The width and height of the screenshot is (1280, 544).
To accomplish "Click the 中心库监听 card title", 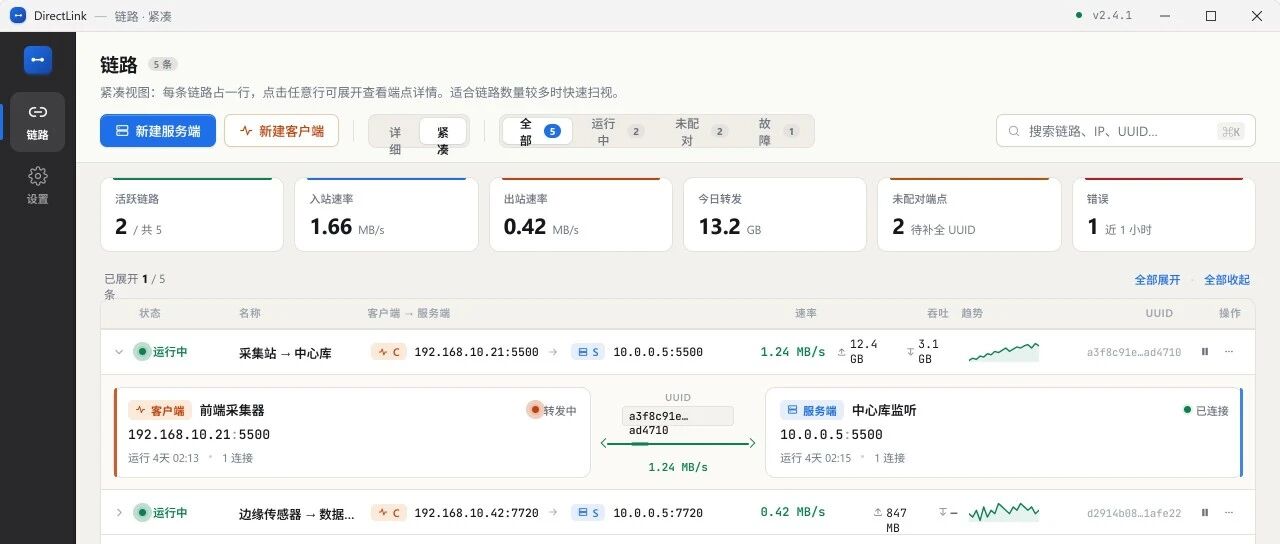I will coord(884,410).
